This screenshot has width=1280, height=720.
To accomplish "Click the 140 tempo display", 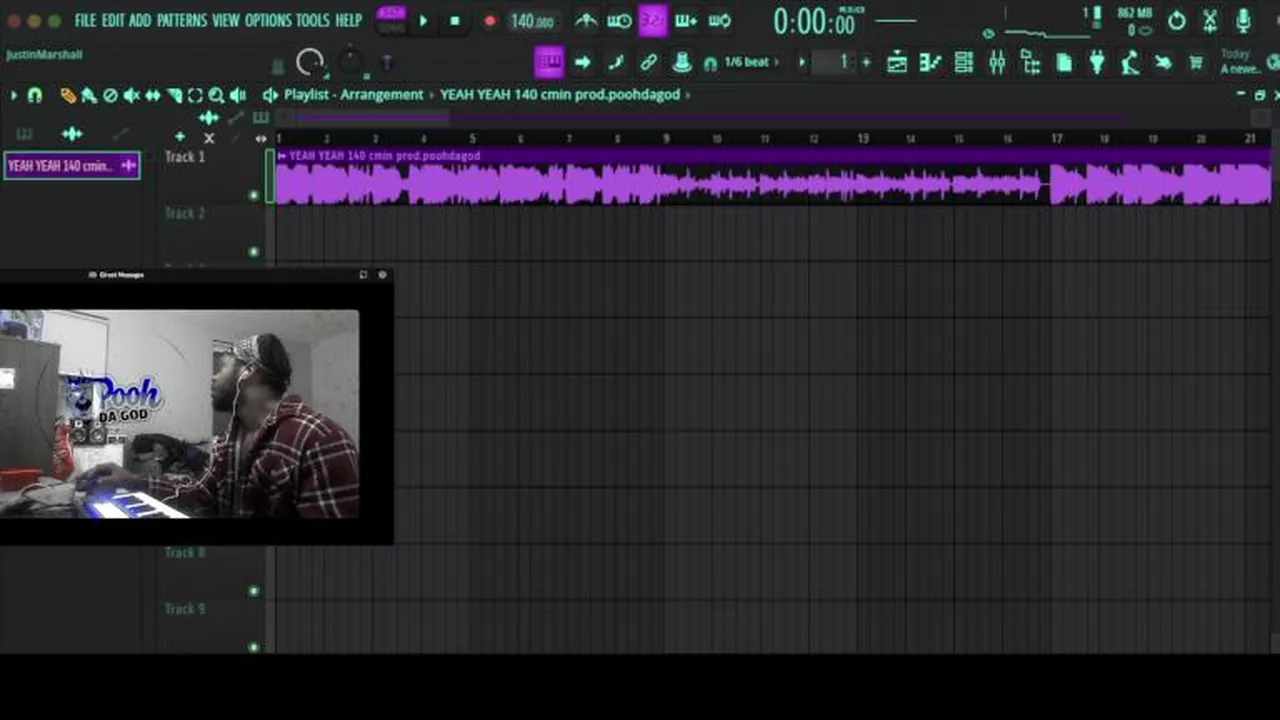I will click(531, 21).
